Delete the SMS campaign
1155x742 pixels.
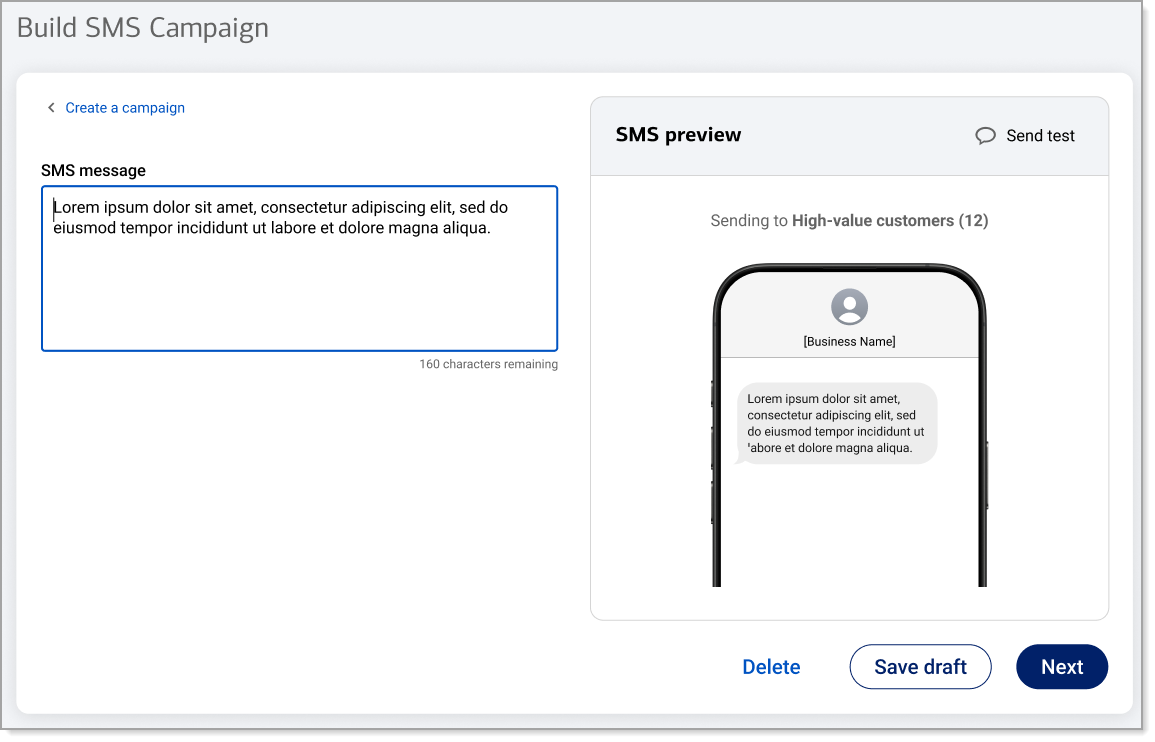(771, 667)
